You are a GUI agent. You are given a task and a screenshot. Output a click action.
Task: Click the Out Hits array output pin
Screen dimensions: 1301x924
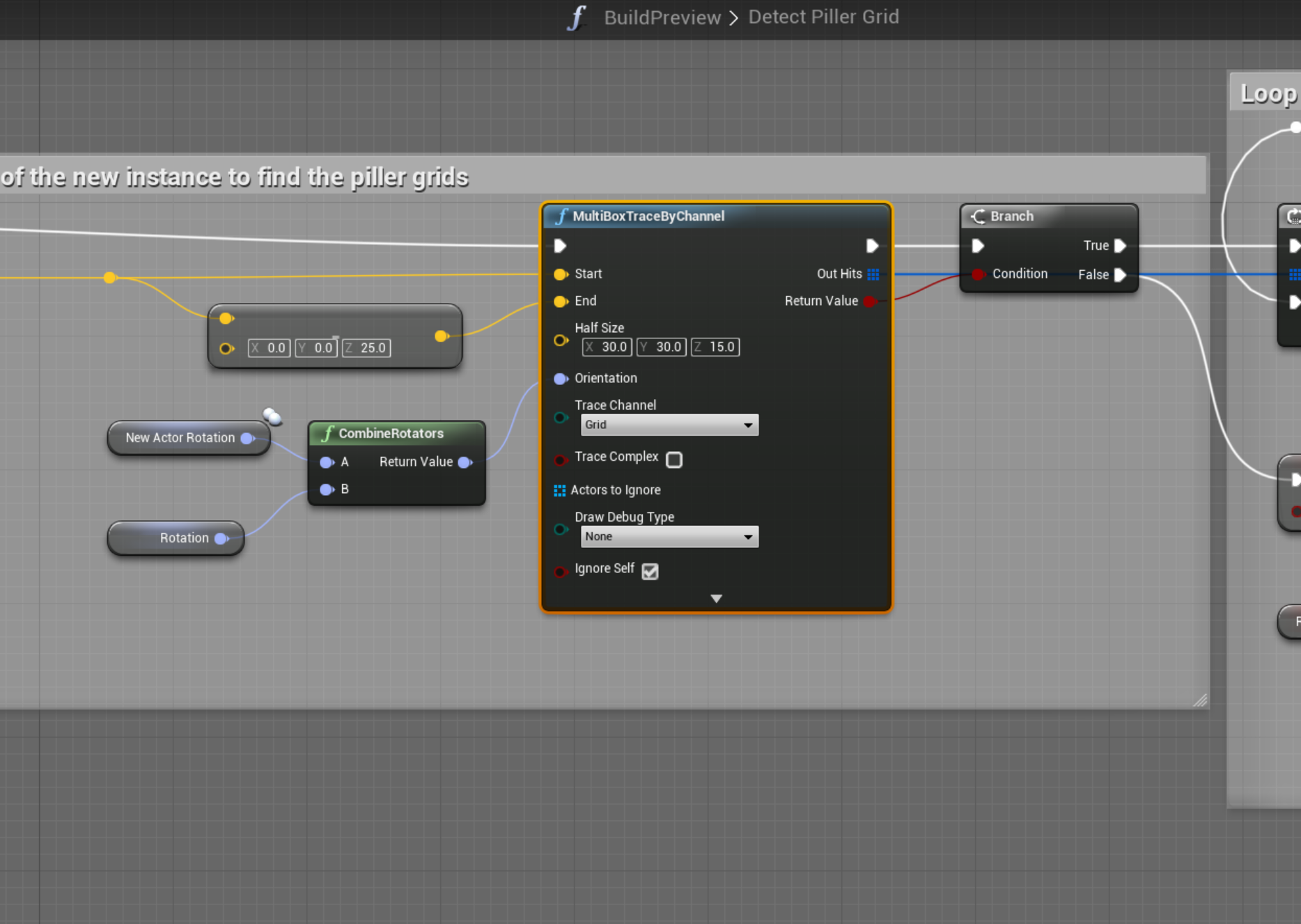click(873, 274)
